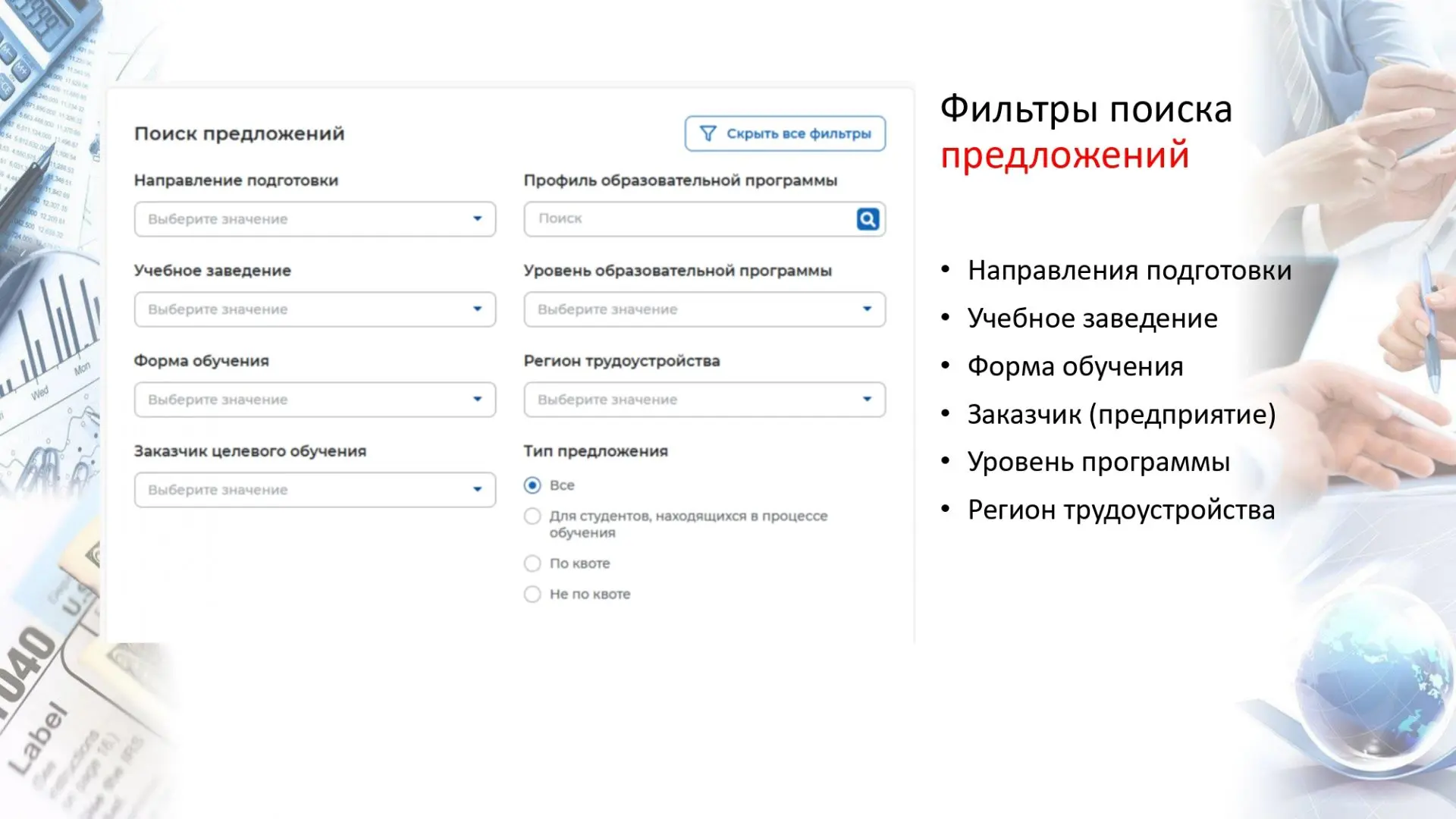
Task: Click the blue search magnifier icon
Action: (x=868, y=219)
